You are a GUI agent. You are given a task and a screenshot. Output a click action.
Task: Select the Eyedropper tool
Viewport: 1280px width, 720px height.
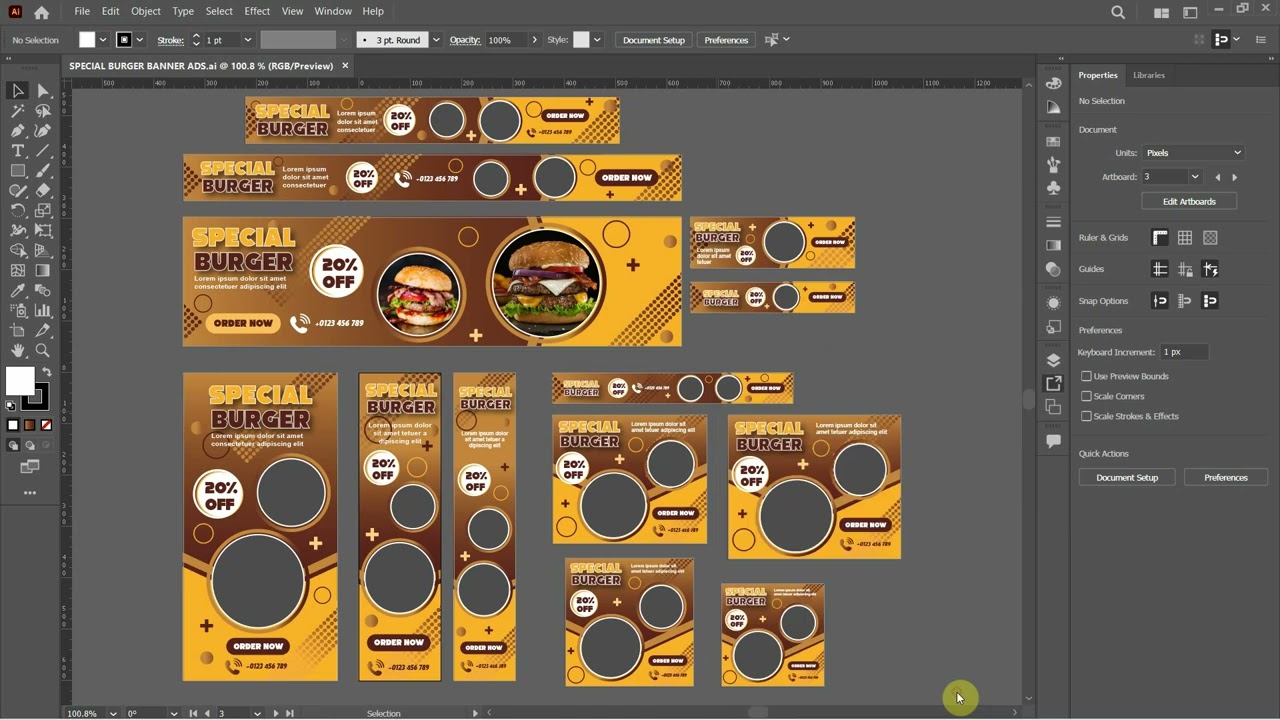coord(18,290)
